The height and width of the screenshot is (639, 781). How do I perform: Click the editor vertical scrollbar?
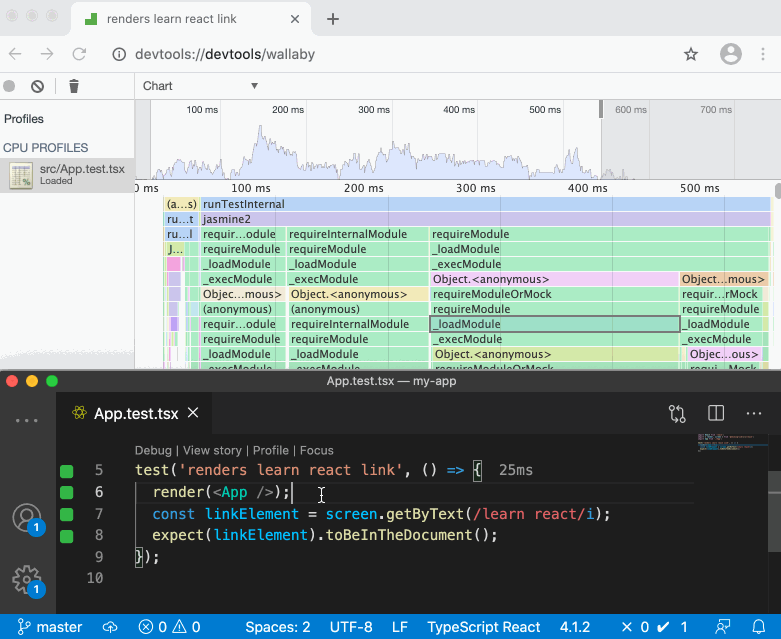coord(775,511)
